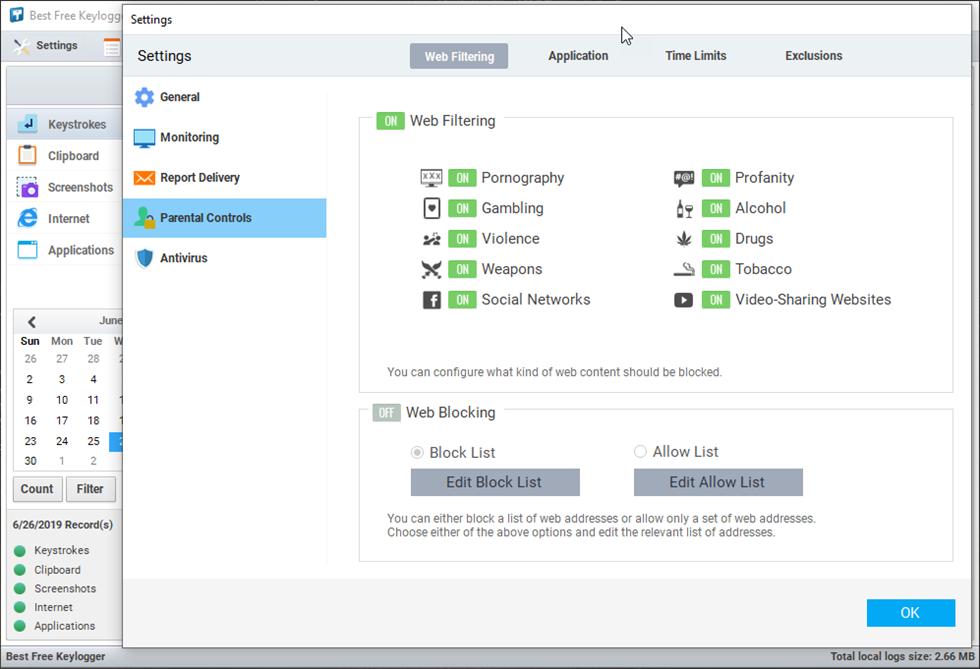This screenshot has height=669, width=980.
Task: Click 'Total local logs size' status text
Action: pos(902,656)
